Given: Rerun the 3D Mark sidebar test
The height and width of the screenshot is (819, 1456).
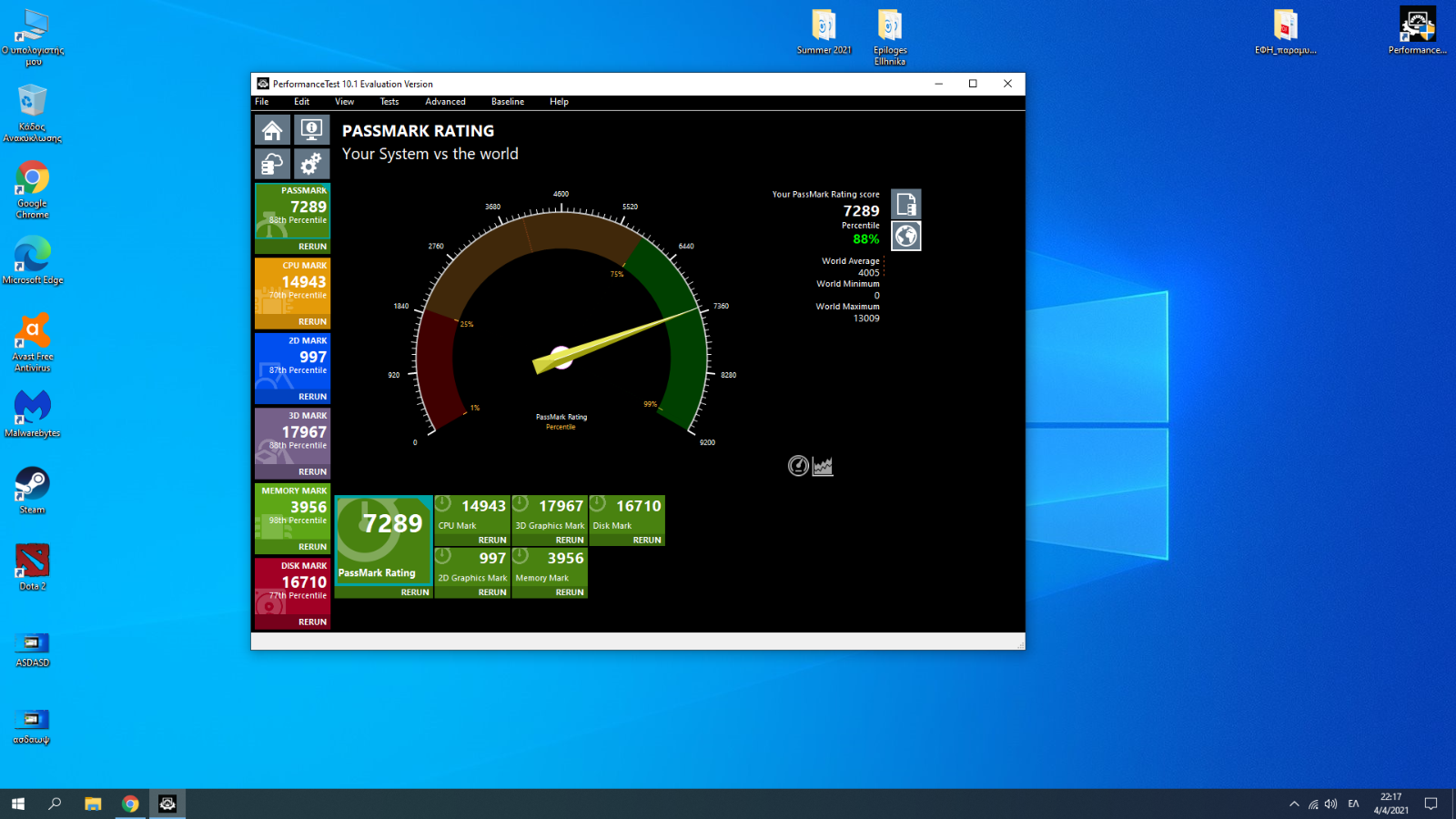Looking at the screenshot, I should 312,472.
